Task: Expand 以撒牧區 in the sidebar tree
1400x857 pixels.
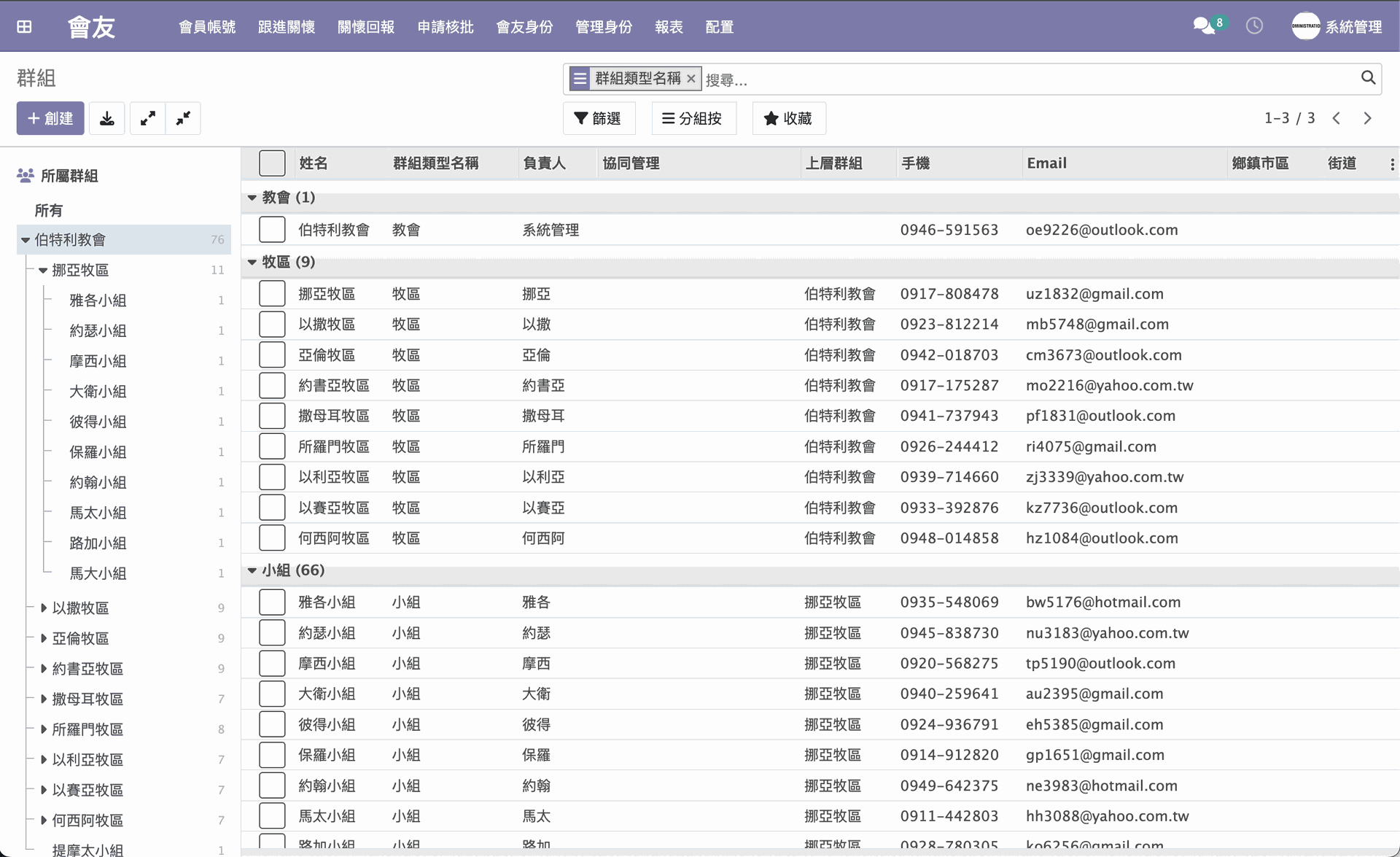Action: (x=44, y=608)
